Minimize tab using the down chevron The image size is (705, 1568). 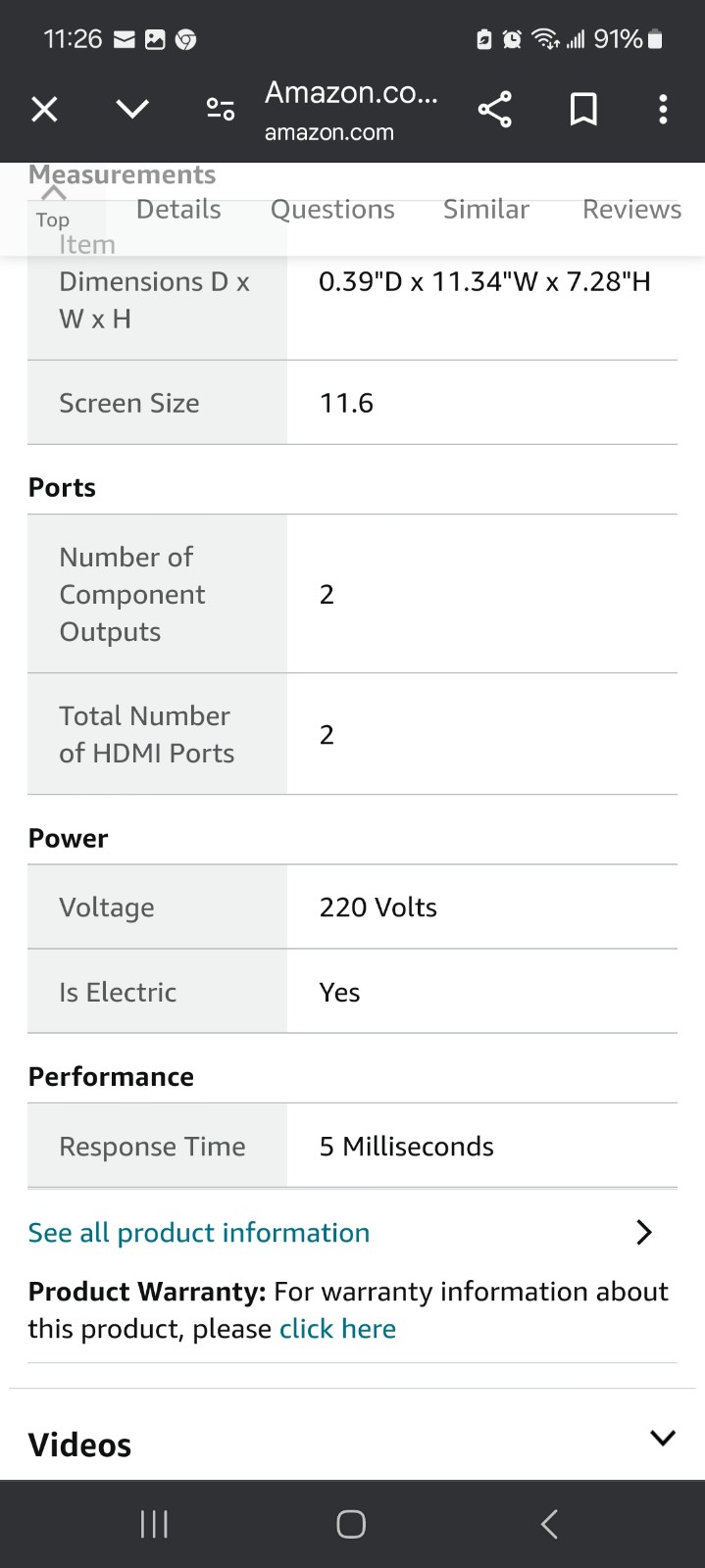(132, 109)
